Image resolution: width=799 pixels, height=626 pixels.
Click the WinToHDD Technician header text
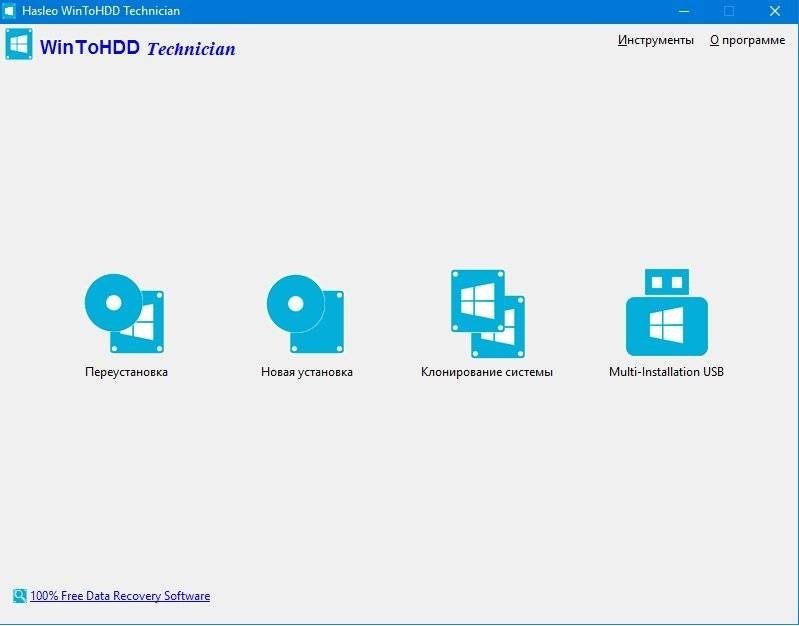[138, 48]
